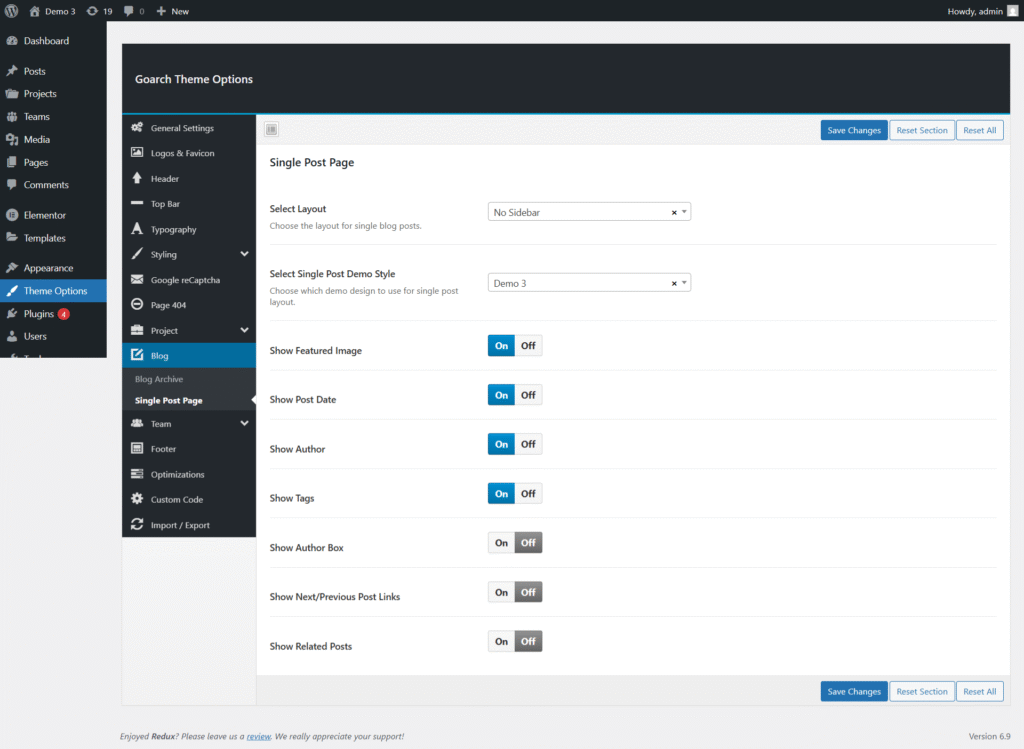Click the red Plugins update badge
The height and width of the screenshot is (749, 1024).
[x=63, y=314]
